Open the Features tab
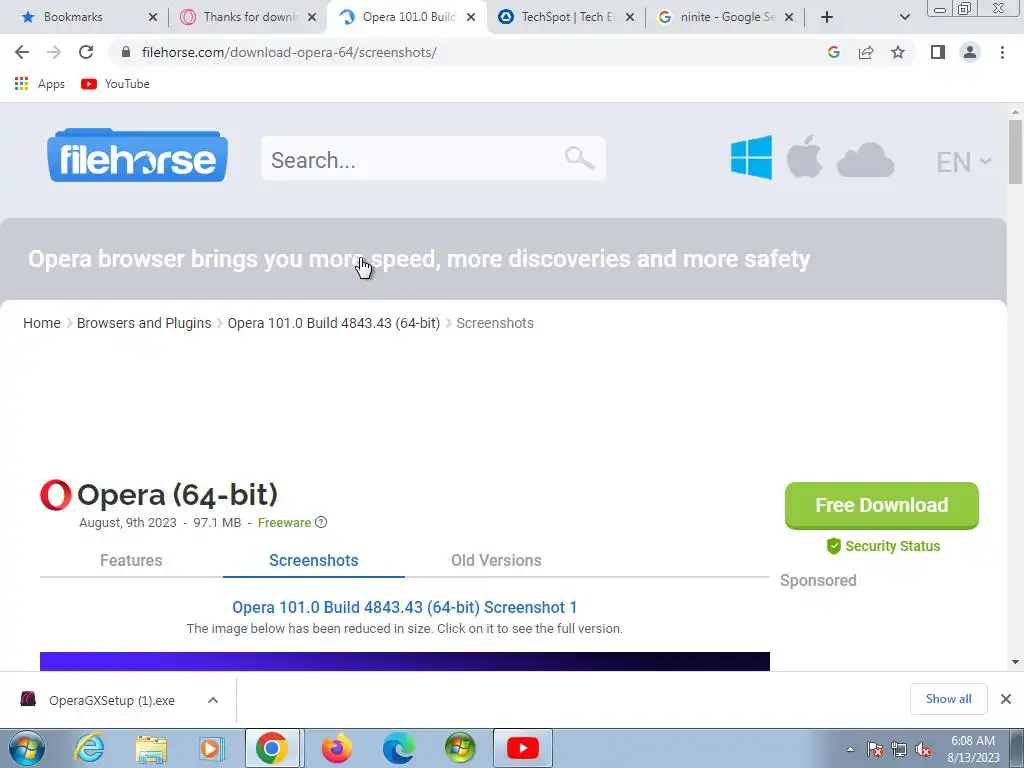Image resolution: width=1024 pixels, height=768 pixels. [131, 560]
